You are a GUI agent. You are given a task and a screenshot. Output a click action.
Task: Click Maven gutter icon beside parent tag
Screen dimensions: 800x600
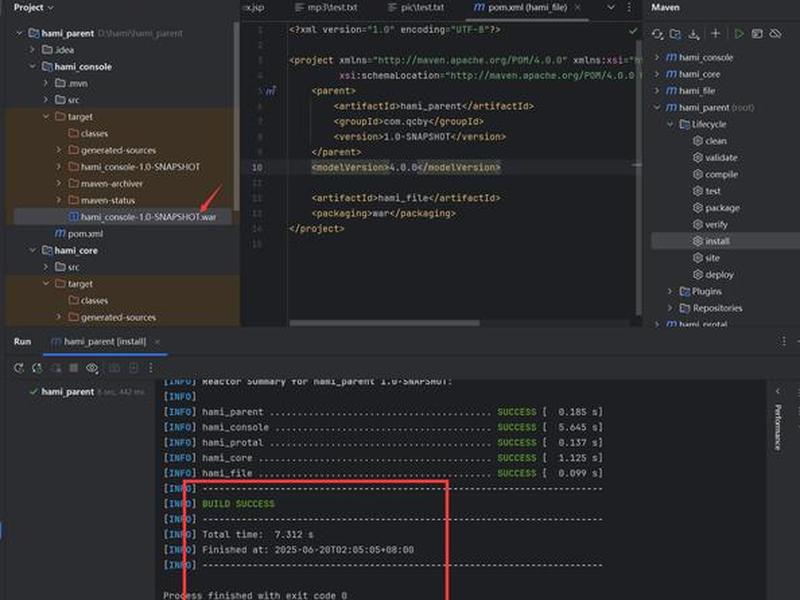[x=270, y=91]
